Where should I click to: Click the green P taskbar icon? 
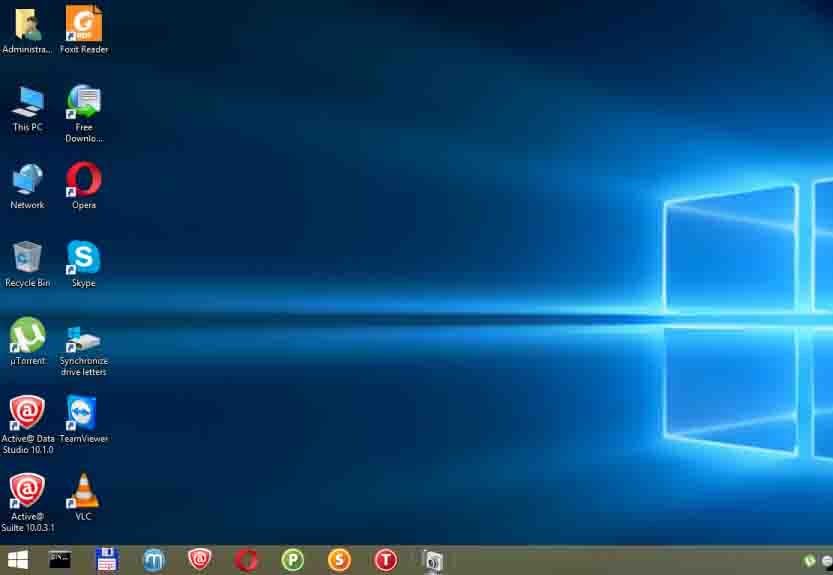[293, 560]
